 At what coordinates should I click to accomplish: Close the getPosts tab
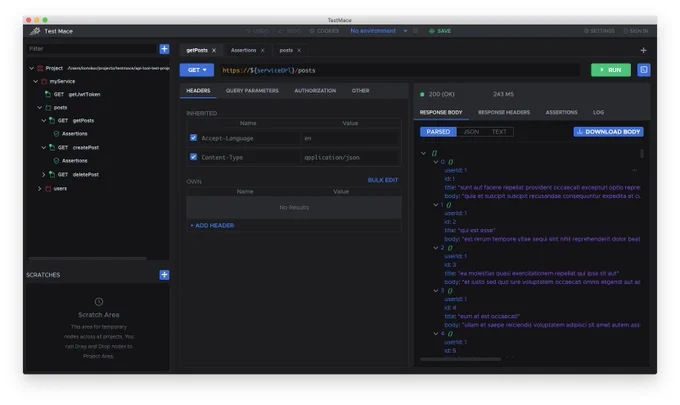point(214,50)
